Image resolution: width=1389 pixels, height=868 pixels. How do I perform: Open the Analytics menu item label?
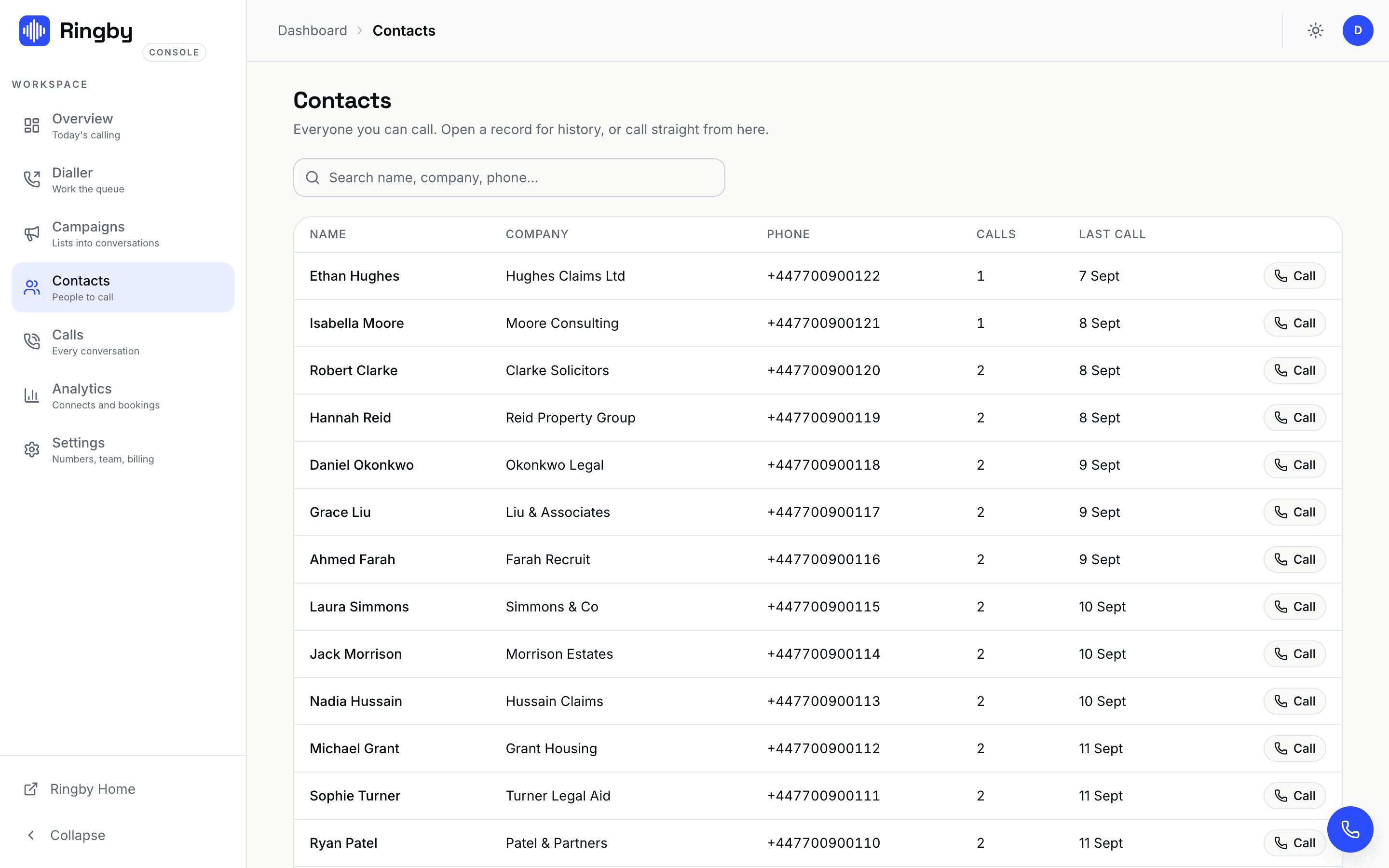pos(82,388)
